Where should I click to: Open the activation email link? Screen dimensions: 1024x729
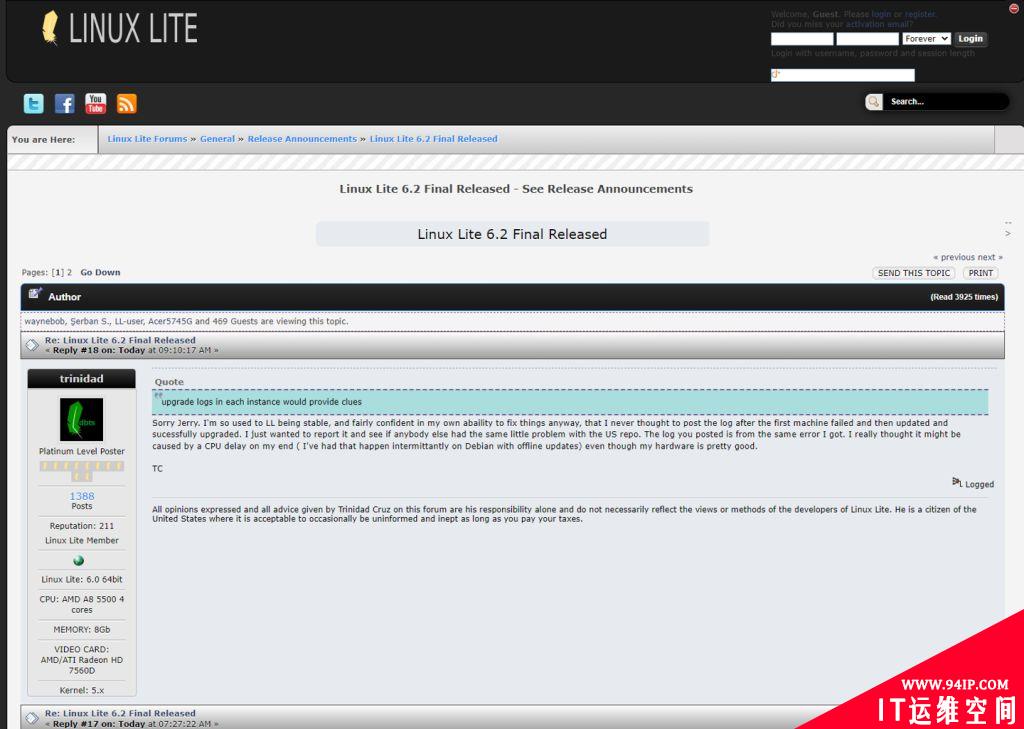point(879,24)
